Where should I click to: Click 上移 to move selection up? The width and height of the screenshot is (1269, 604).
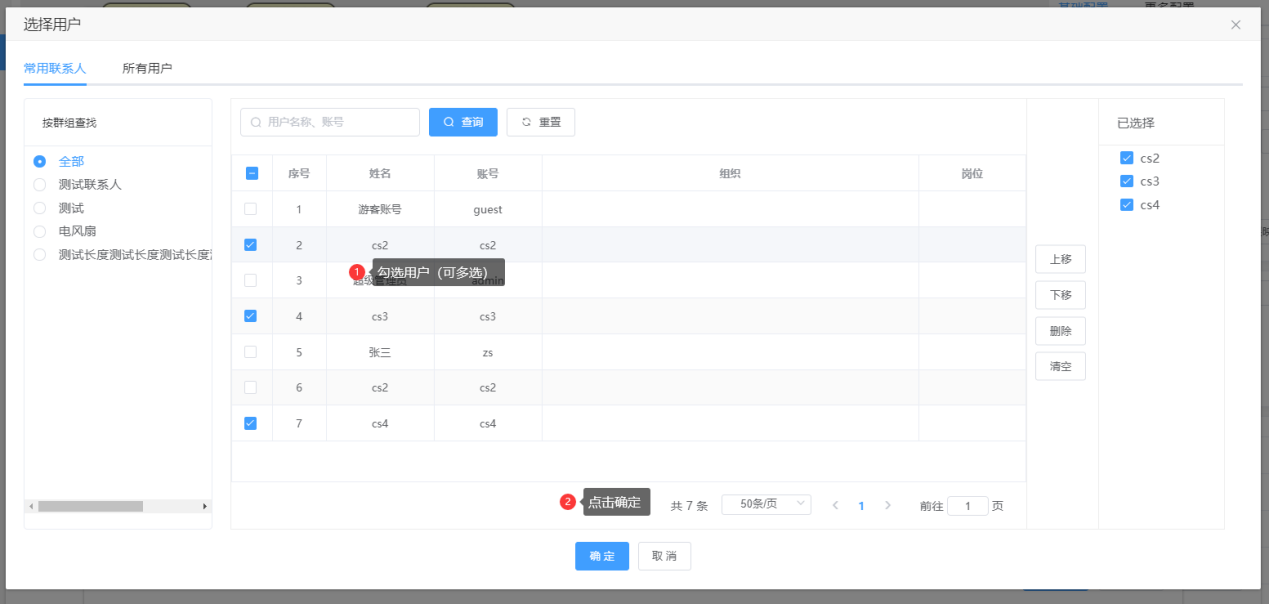click(1060, 259)
